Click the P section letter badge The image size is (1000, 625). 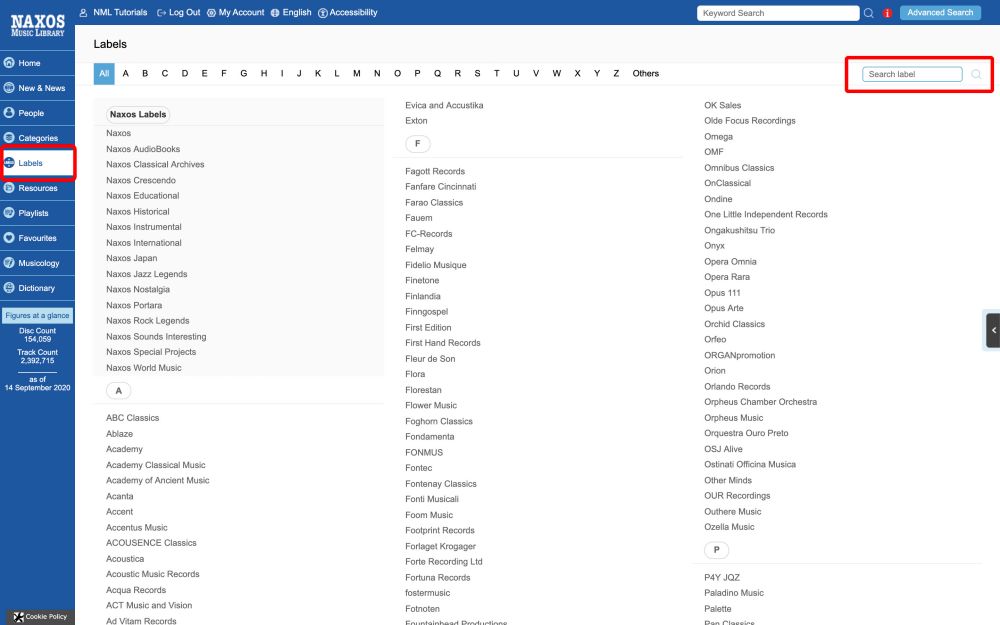716,550
